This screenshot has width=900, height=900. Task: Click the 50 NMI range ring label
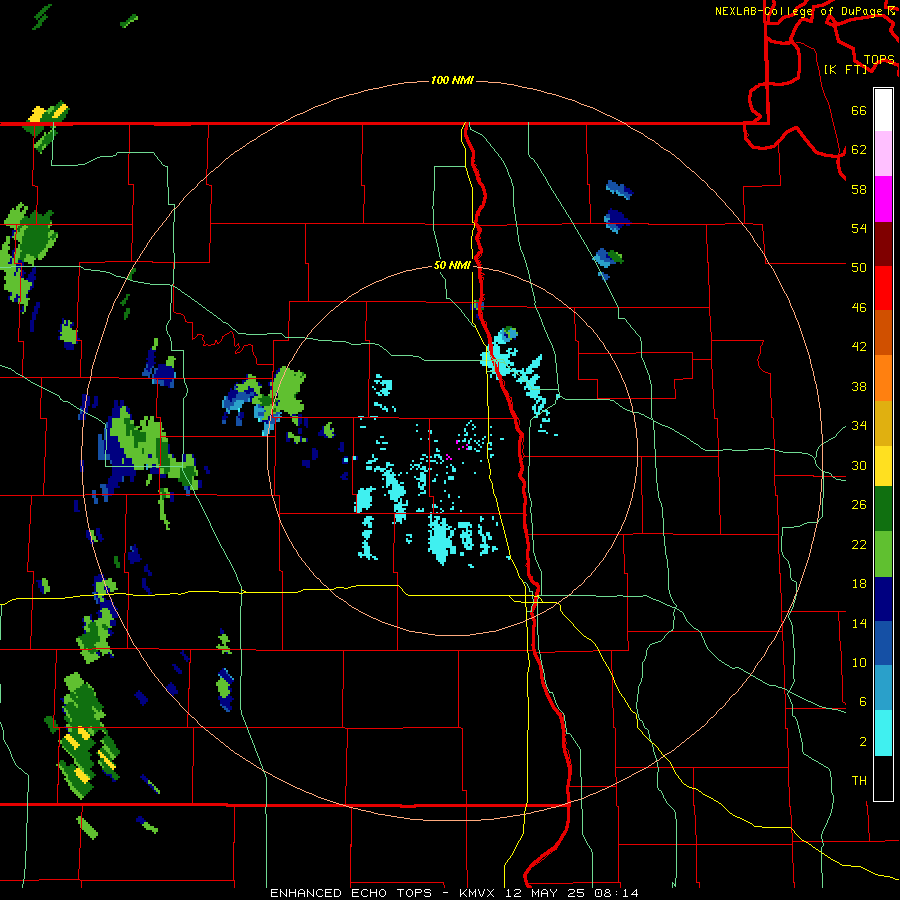pos(452,265)
